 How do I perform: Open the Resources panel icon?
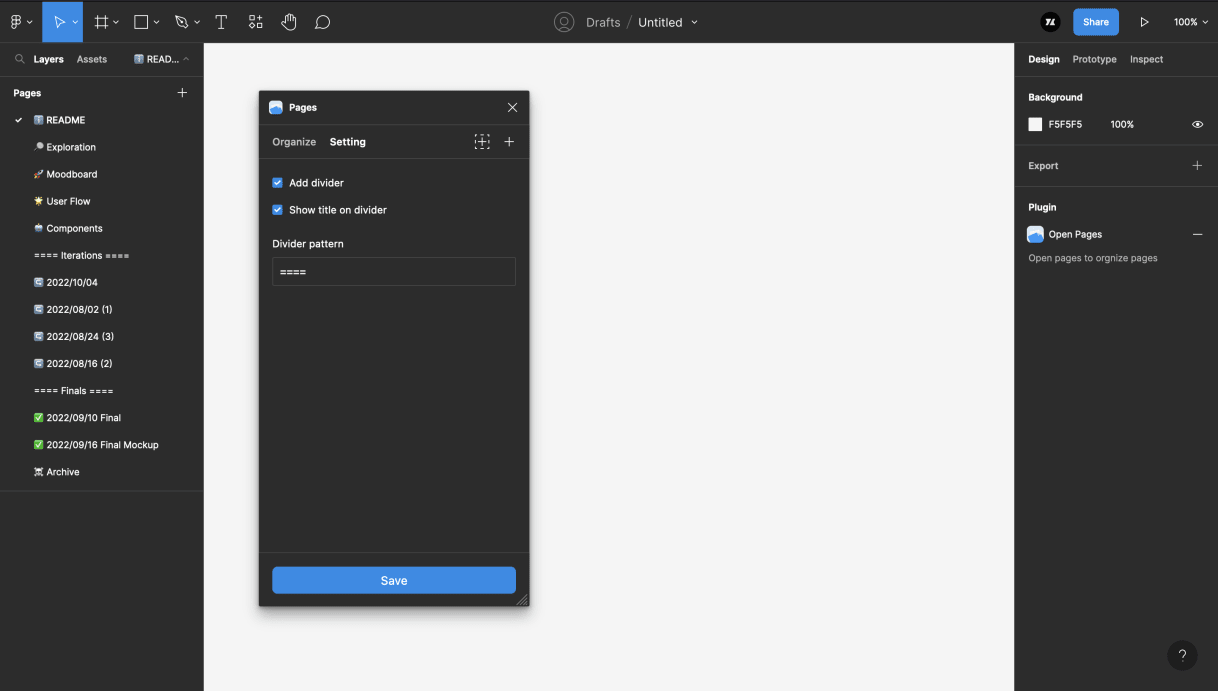255,21
